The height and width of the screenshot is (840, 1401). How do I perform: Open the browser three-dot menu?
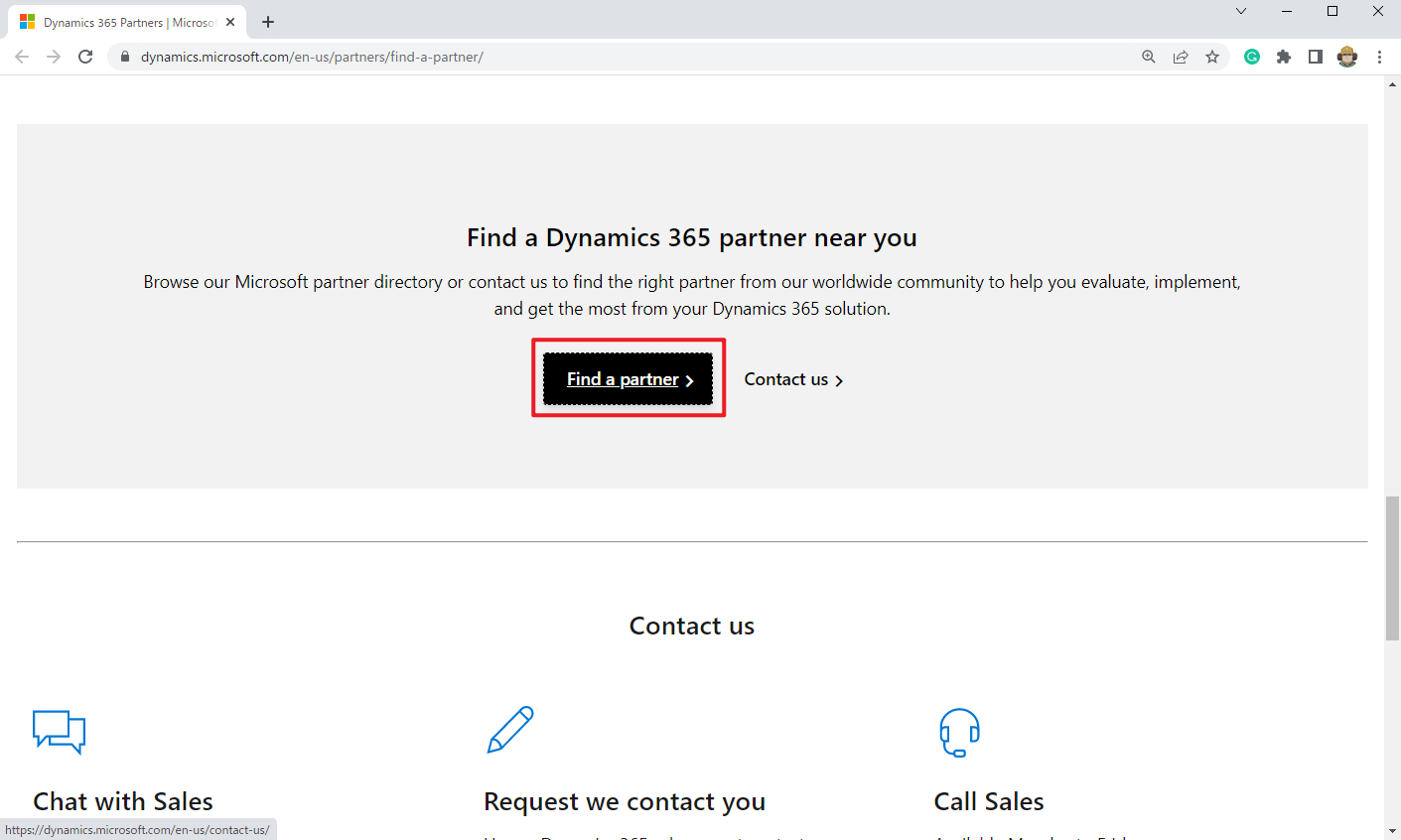[1379, 57]
